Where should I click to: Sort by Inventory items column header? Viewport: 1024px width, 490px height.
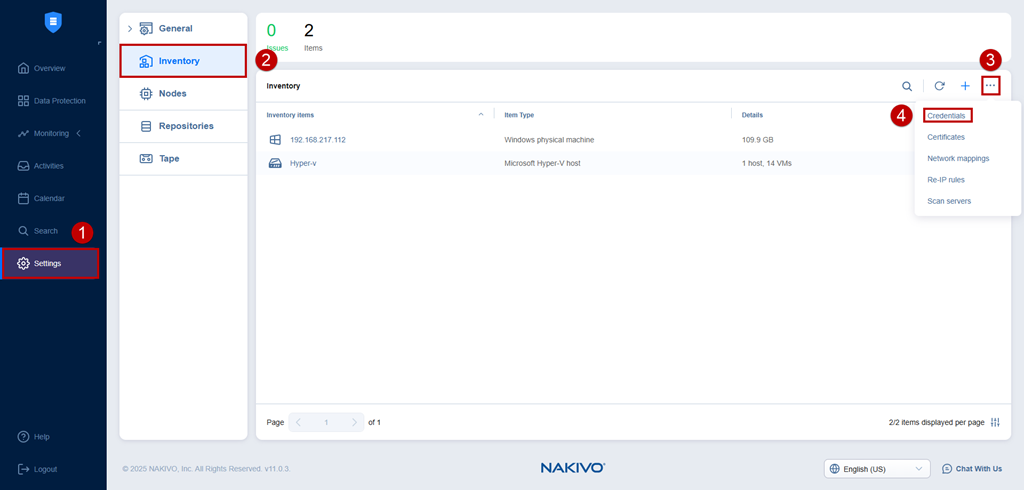290,115
